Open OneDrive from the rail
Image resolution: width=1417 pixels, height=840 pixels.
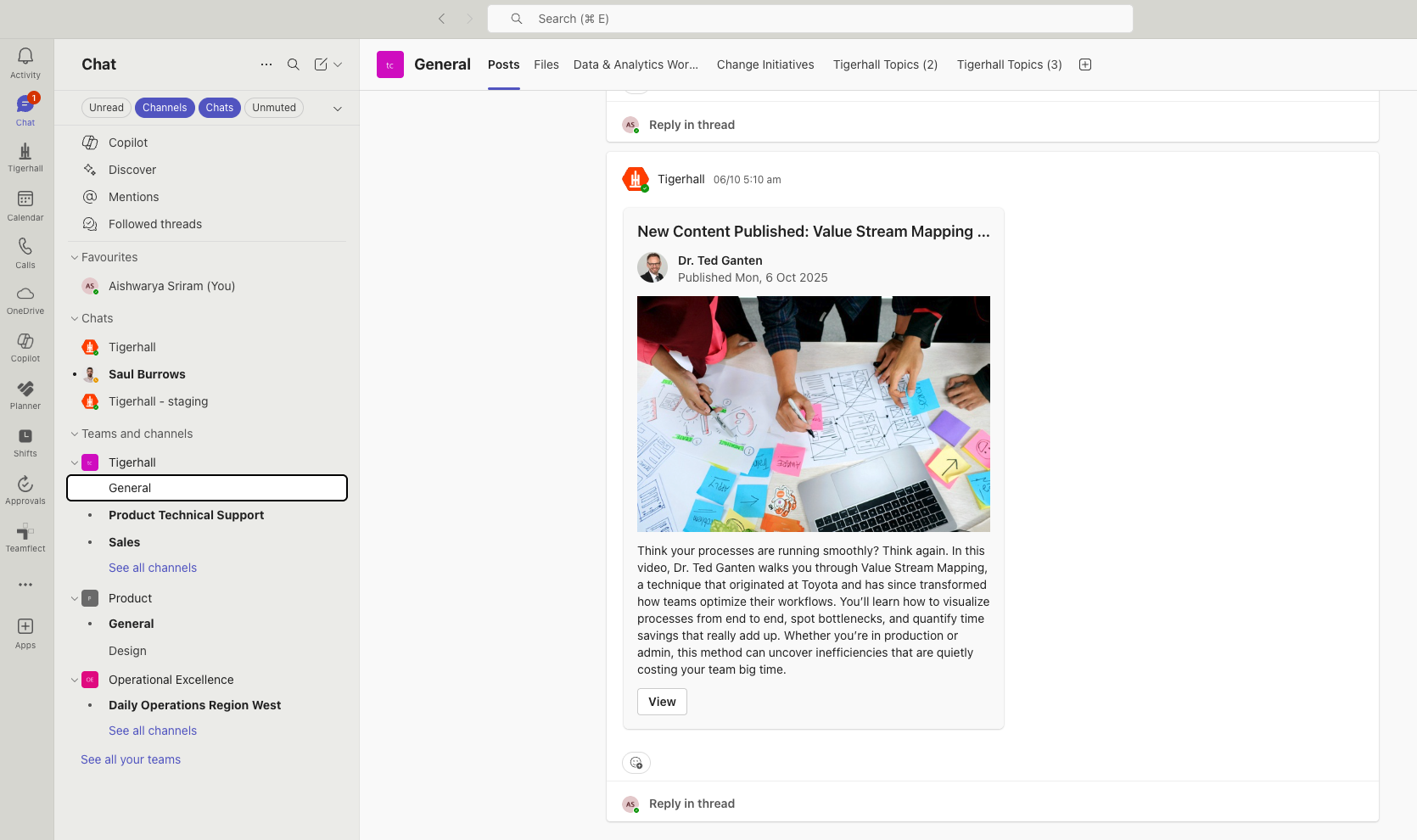25,300
